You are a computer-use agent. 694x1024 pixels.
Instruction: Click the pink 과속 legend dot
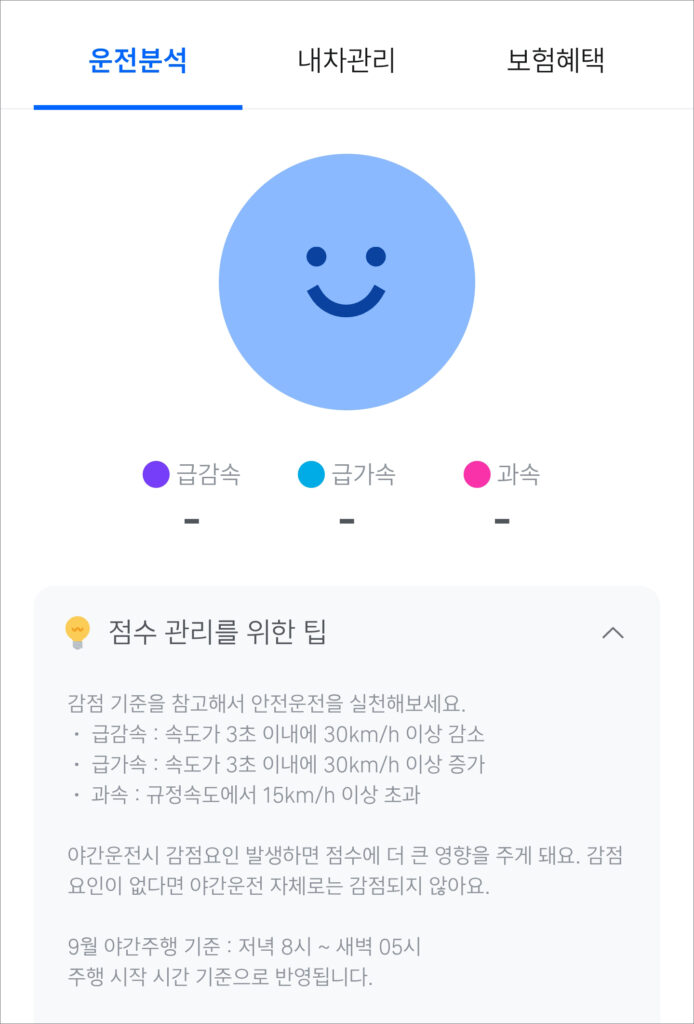click(477, 474)
